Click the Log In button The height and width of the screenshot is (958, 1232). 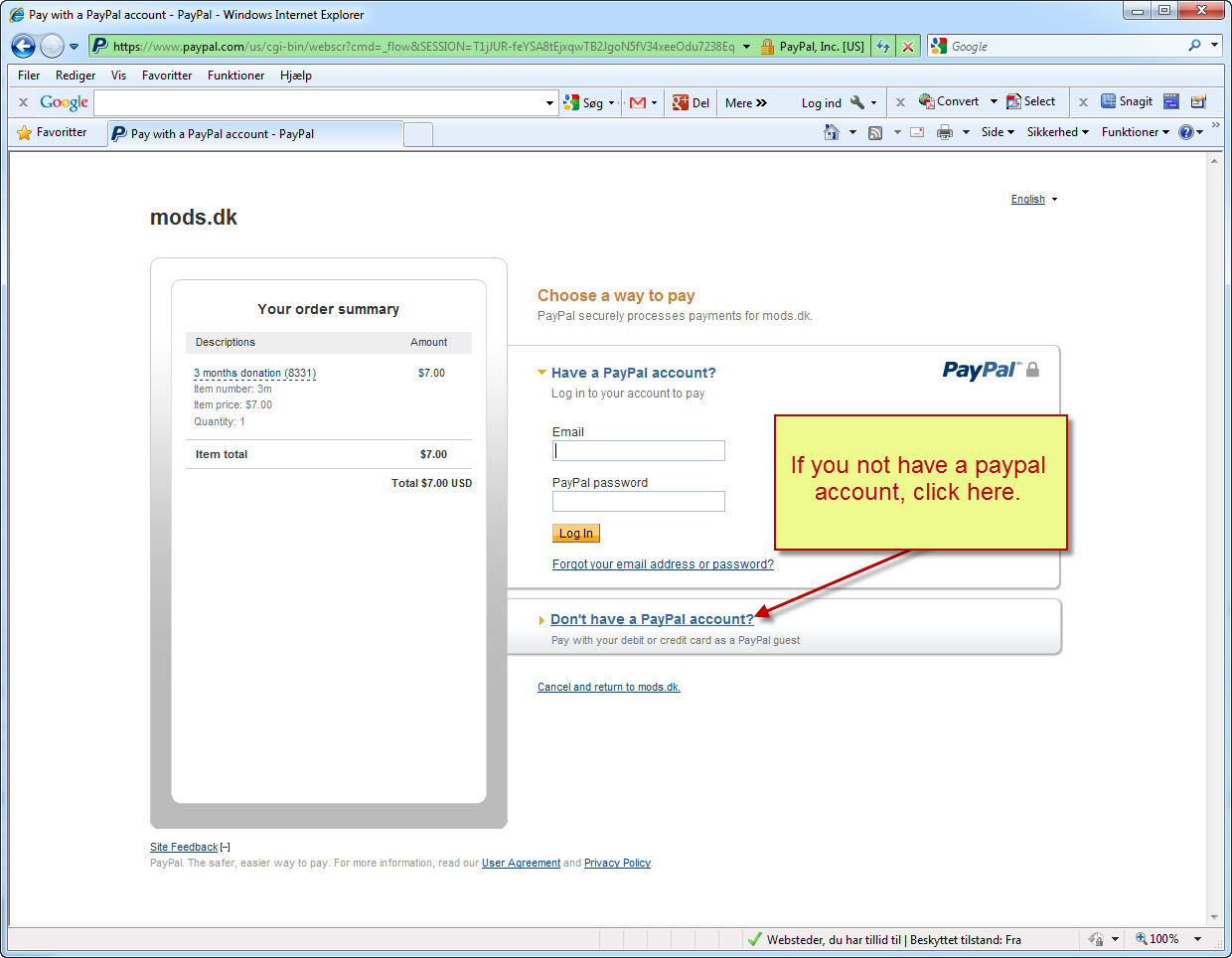tap(575, 534)
